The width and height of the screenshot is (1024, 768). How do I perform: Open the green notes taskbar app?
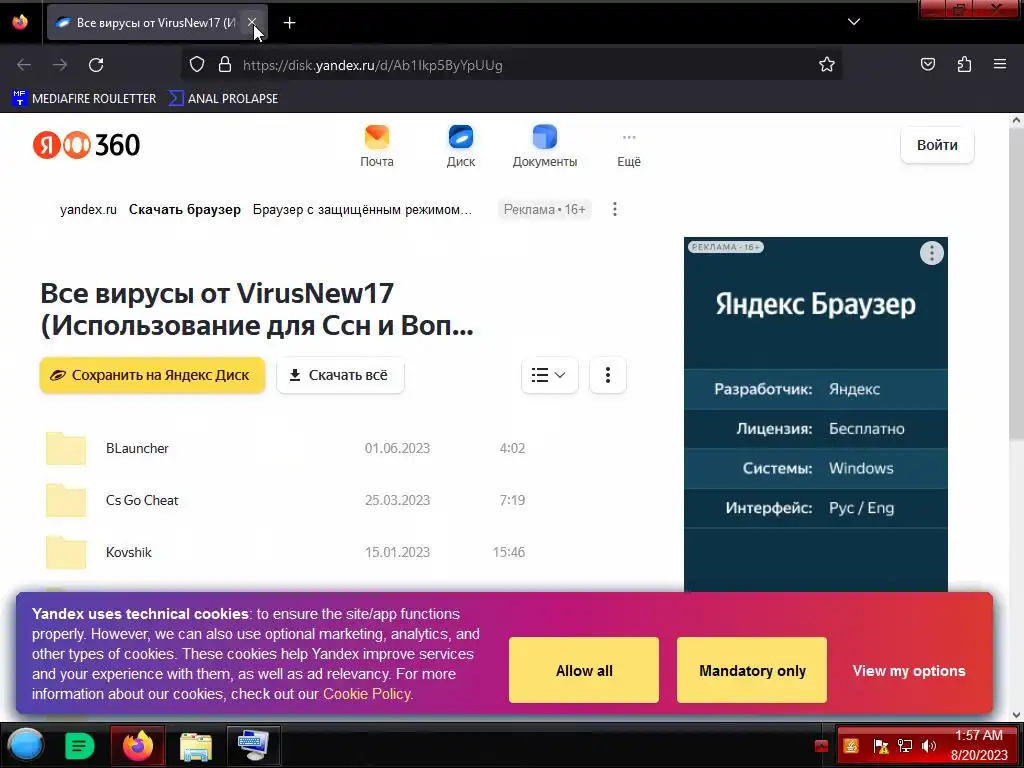80,745
